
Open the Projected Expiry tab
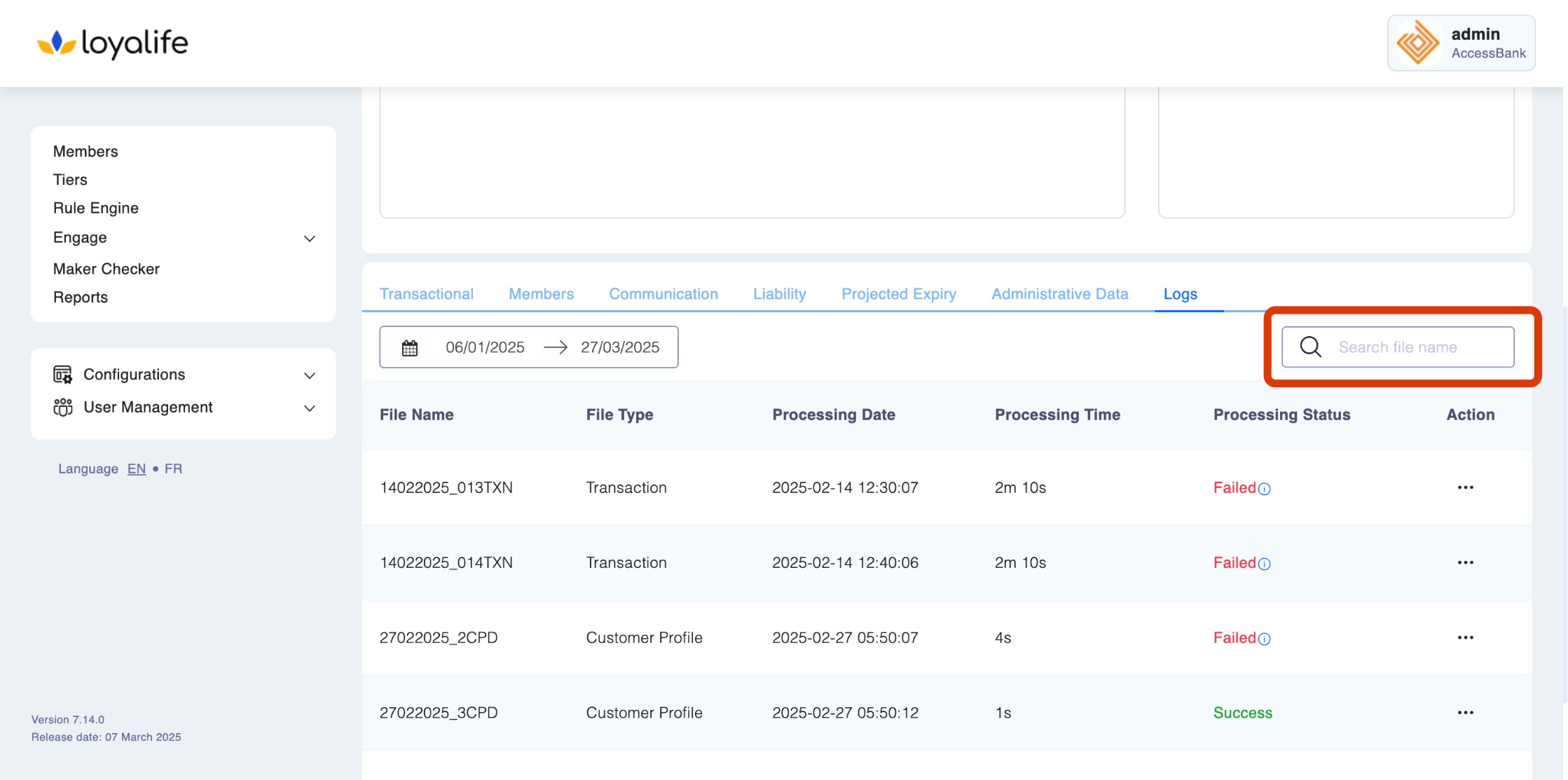(898, 294)
